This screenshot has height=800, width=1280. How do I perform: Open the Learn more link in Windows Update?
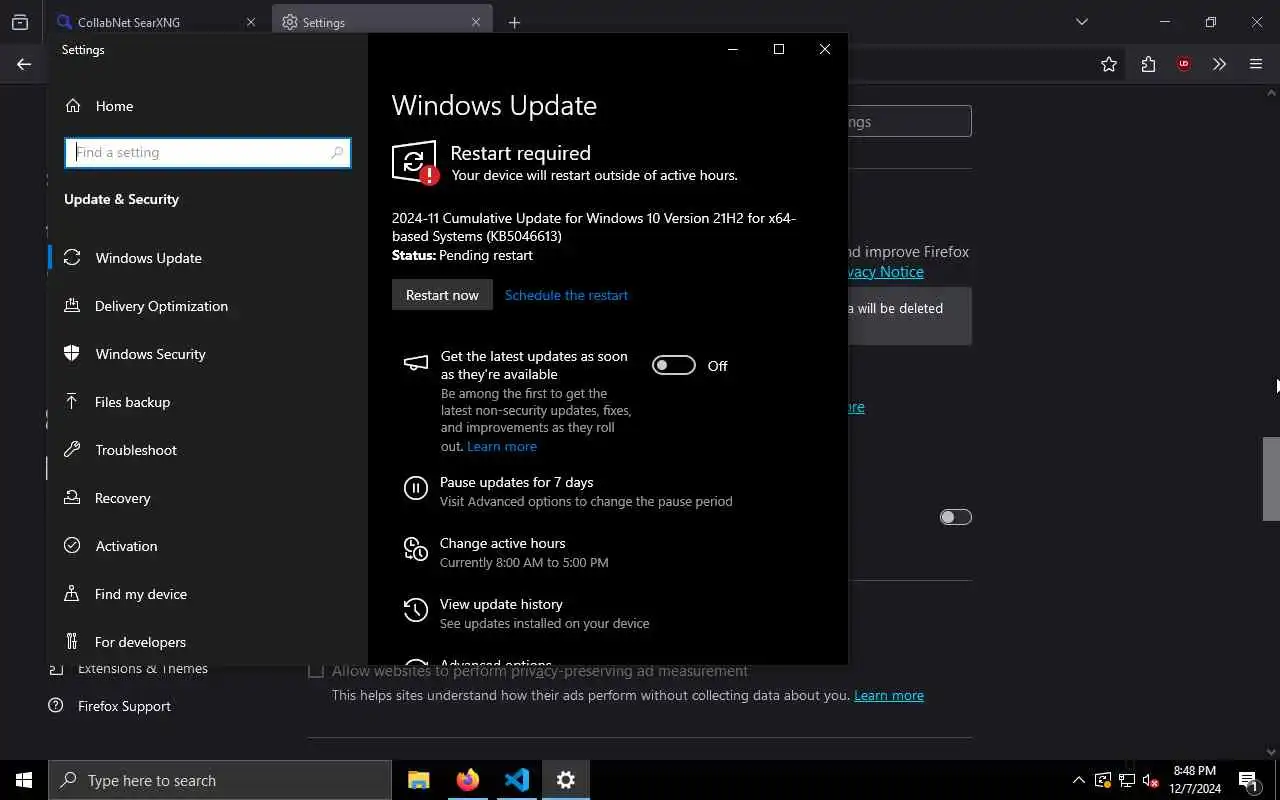(502, 446)
